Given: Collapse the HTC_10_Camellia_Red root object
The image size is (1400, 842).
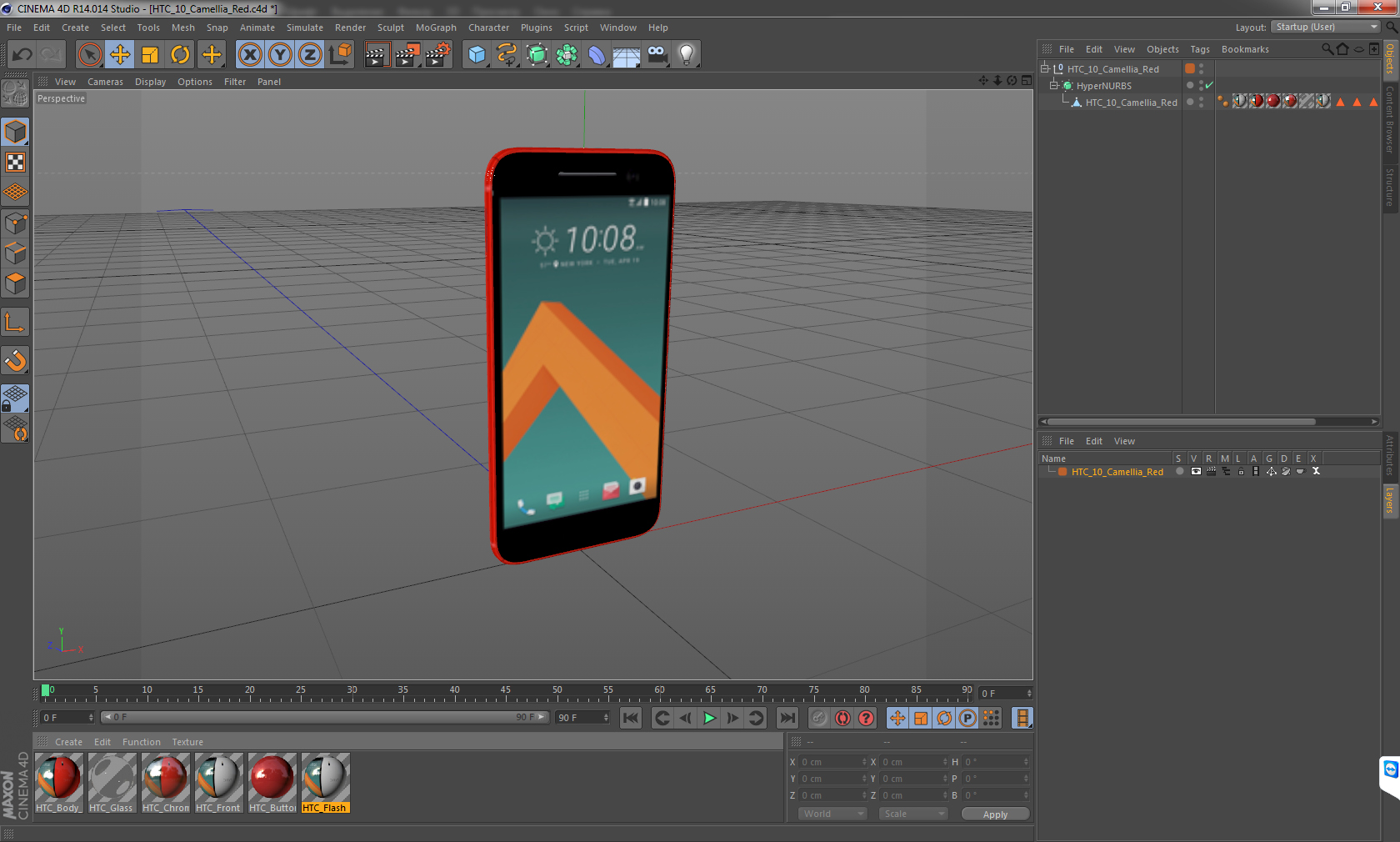Looking at the screenshot, I should [x=1044, y=68].
